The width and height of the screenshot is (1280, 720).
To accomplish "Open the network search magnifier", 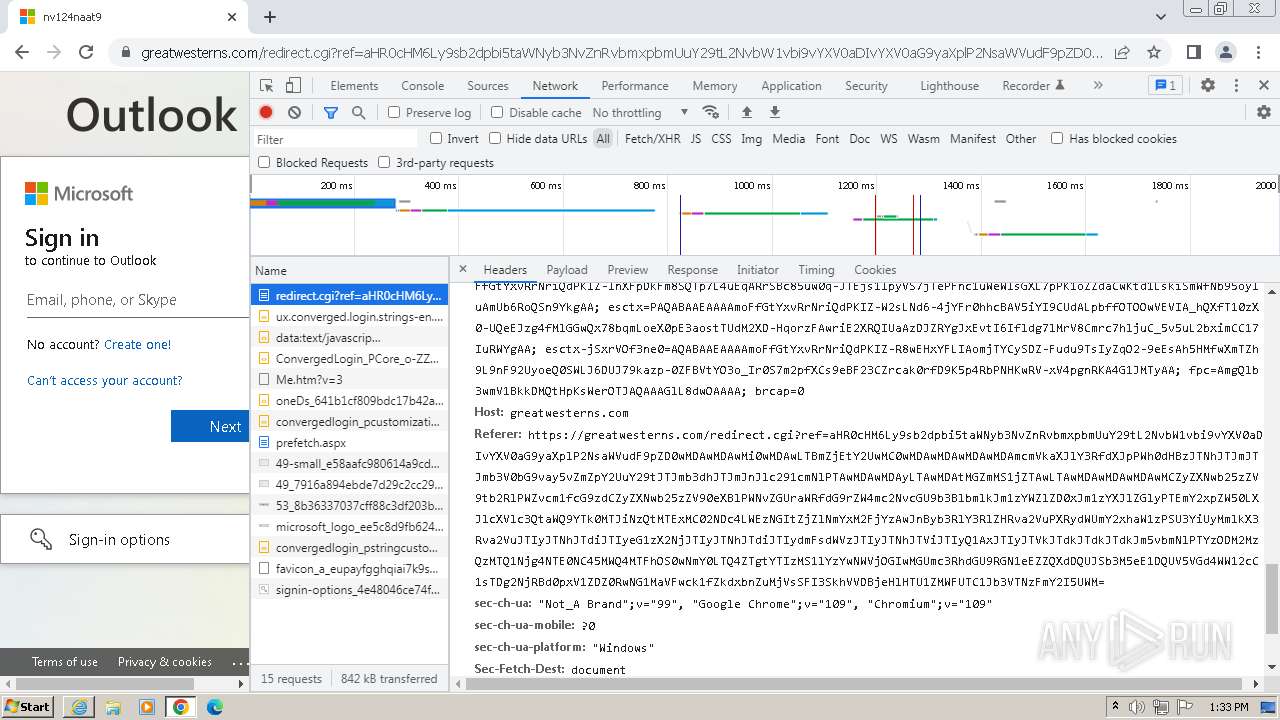I will pyautogui.click(x=359, y=113).
